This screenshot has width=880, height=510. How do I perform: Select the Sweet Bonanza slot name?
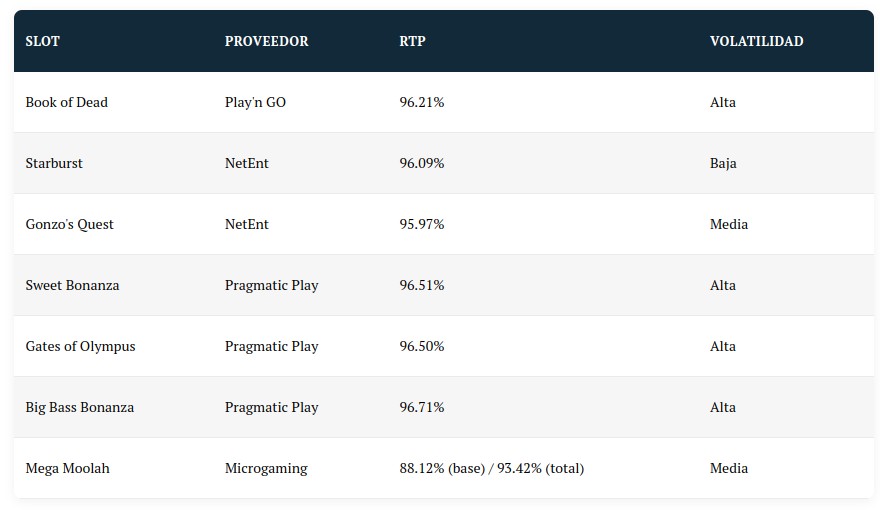pyautogui.click(x=72, y=285)
